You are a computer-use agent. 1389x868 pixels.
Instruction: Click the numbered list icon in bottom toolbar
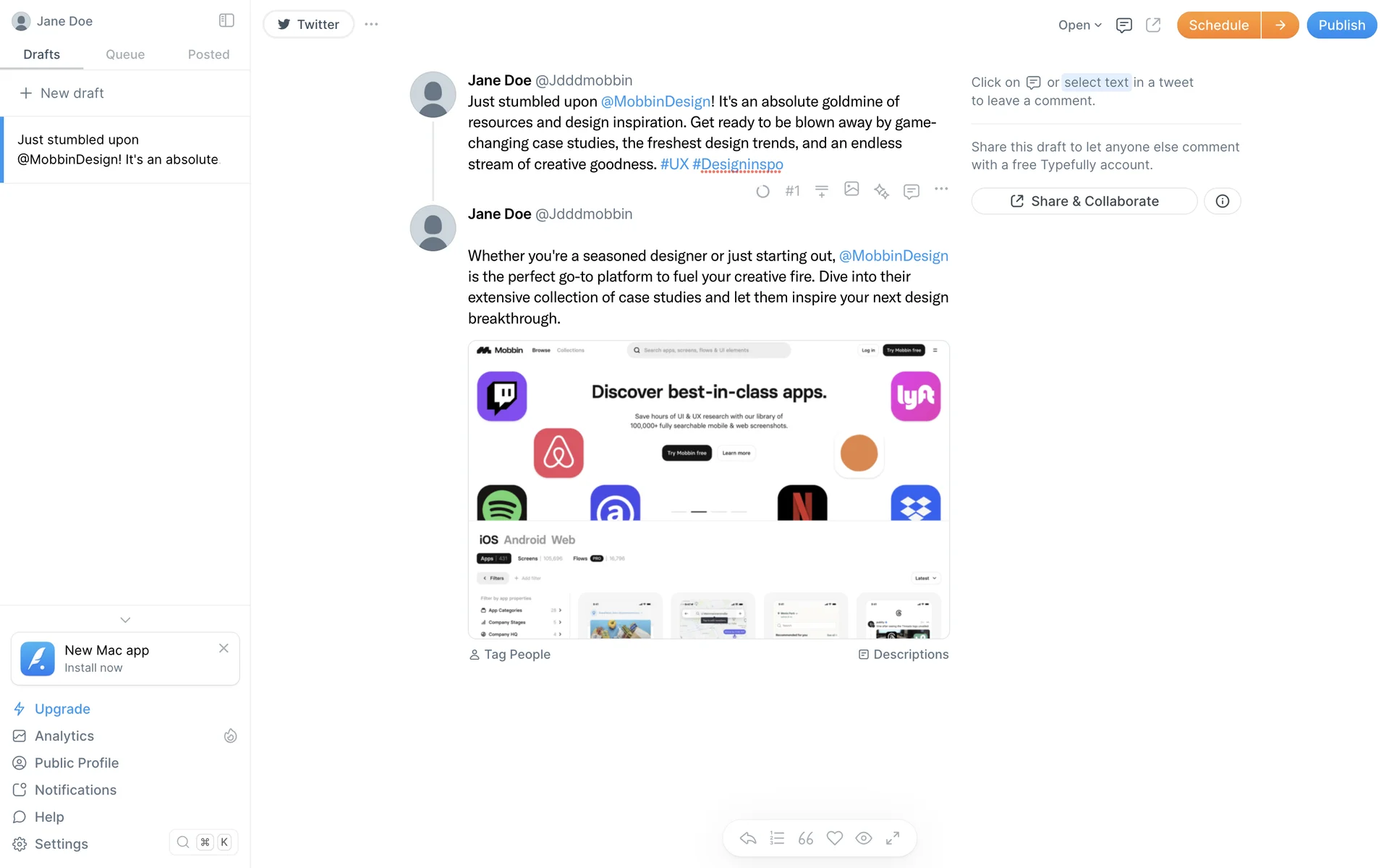[777, 838]
